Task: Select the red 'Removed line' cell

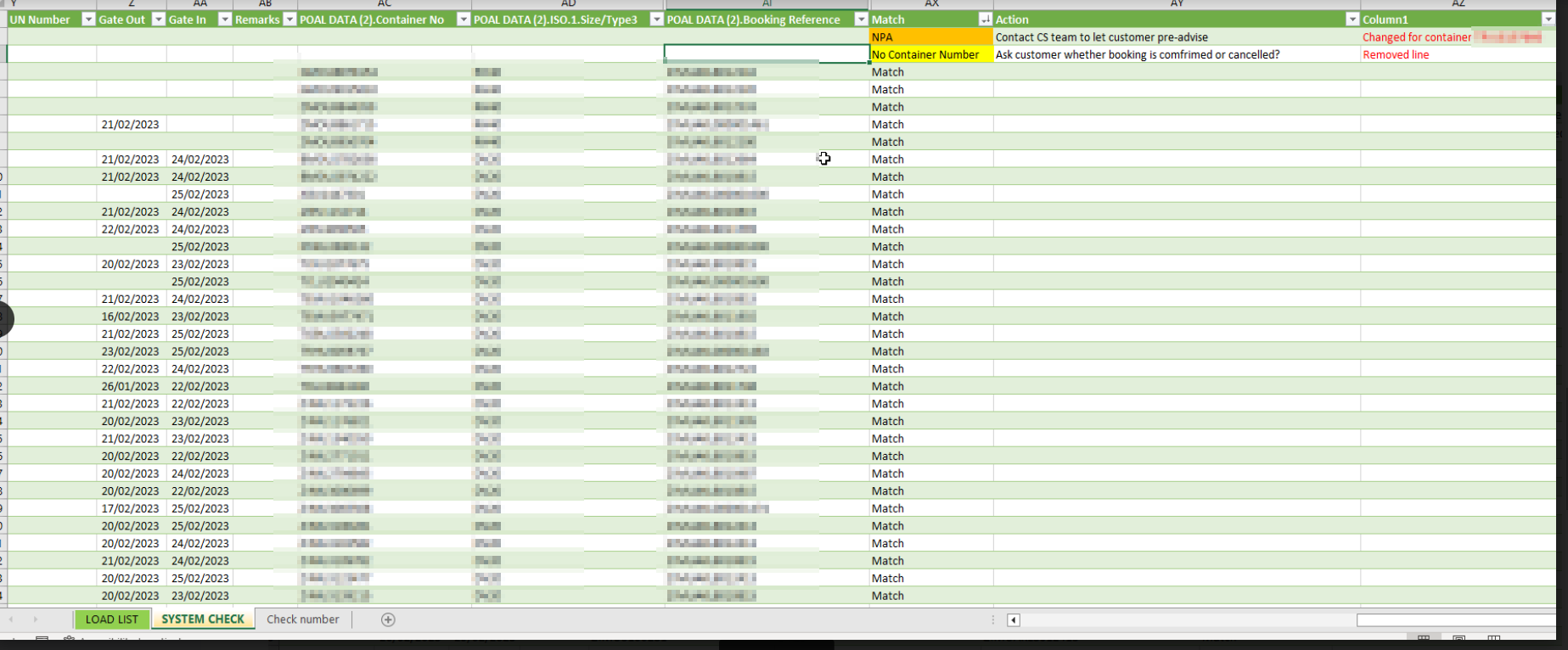Action: [x=1458, y=54]
